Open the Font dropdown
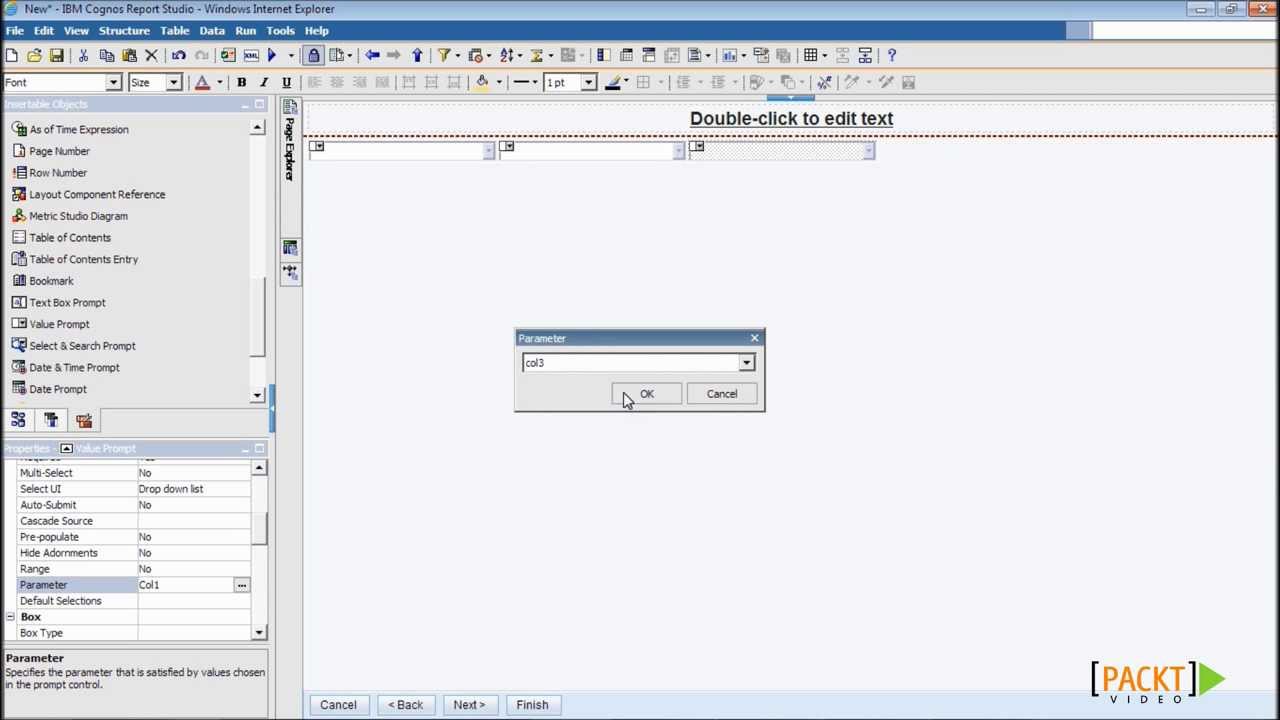 tap(114, 83)
